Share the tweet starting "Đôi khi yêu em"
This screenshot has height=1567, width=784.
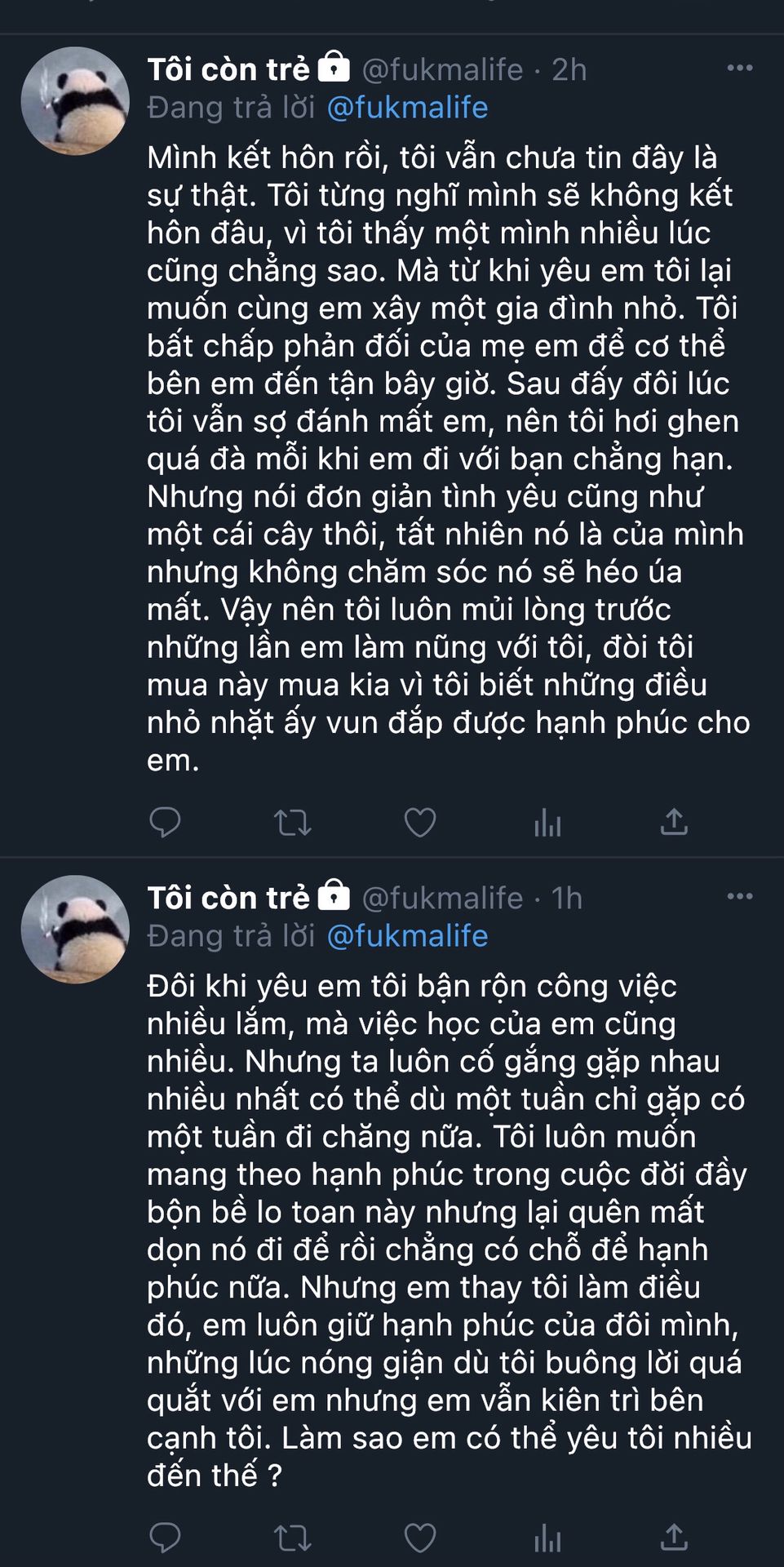click(674, 1538)
